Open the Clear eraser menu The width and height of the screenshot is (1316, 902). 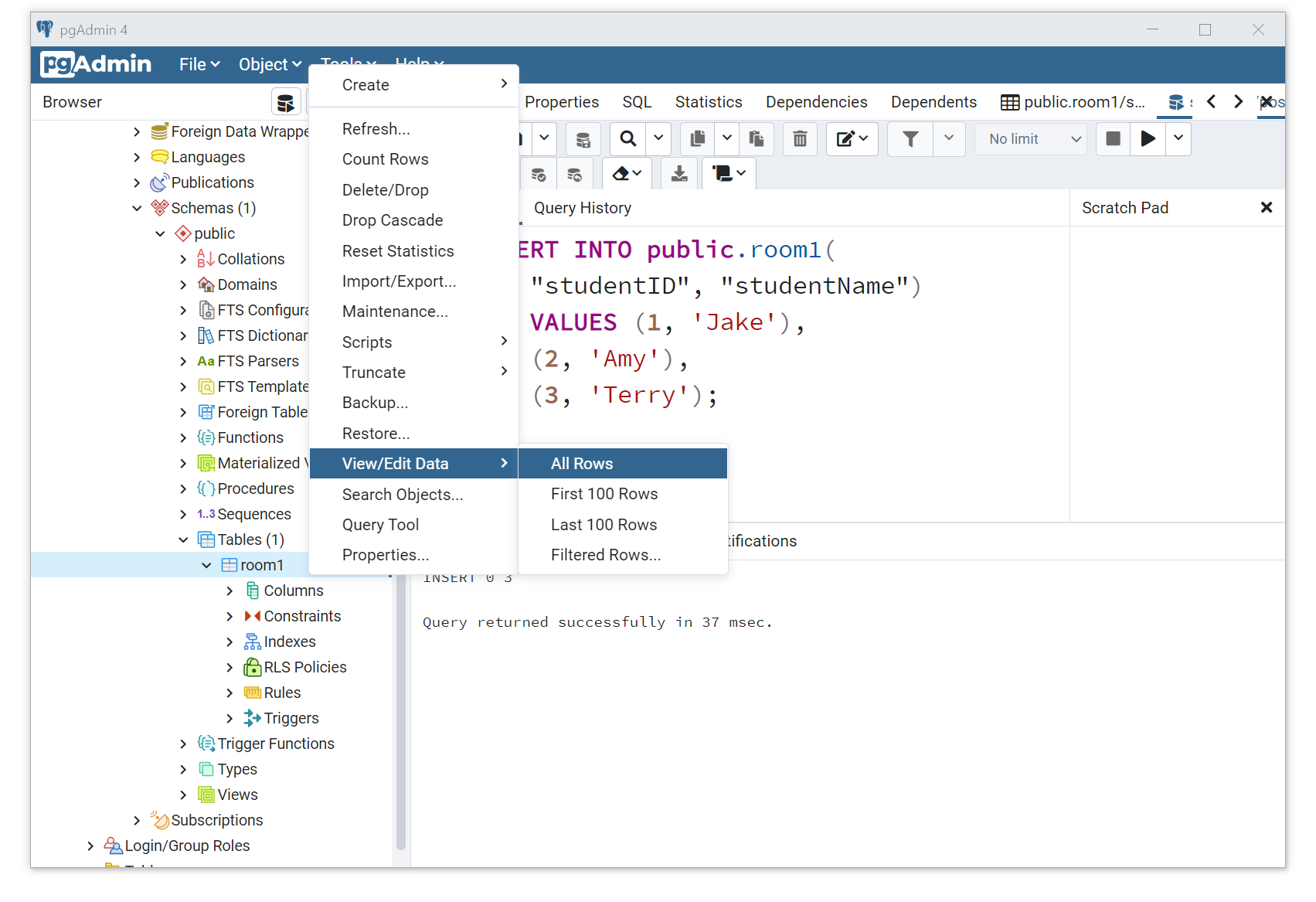627,174
